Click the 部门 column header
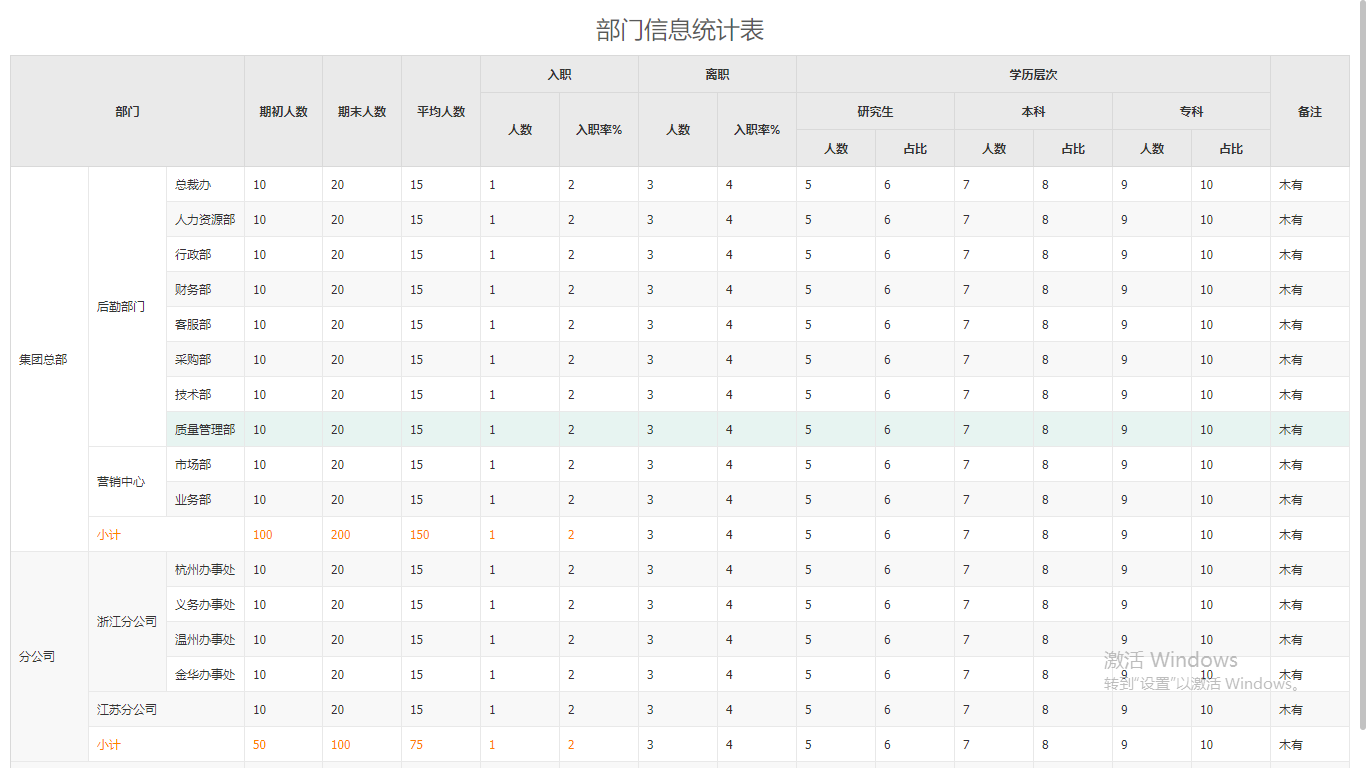 127,111
